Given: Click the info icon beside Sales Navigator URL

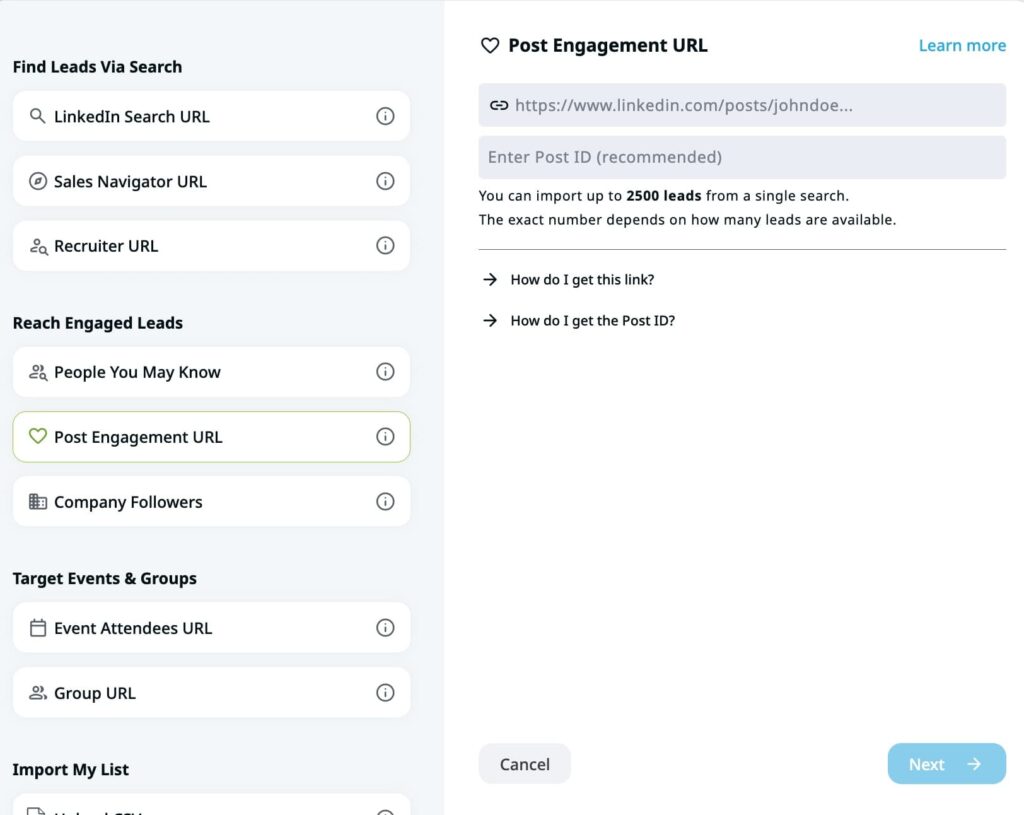Looking at the screenshot, I should point(385,181).
